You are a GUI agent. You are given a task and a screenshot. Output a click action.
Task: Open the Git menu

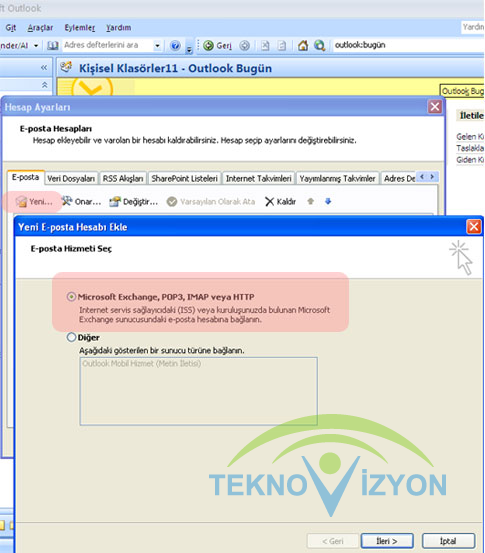coord(11,28)
